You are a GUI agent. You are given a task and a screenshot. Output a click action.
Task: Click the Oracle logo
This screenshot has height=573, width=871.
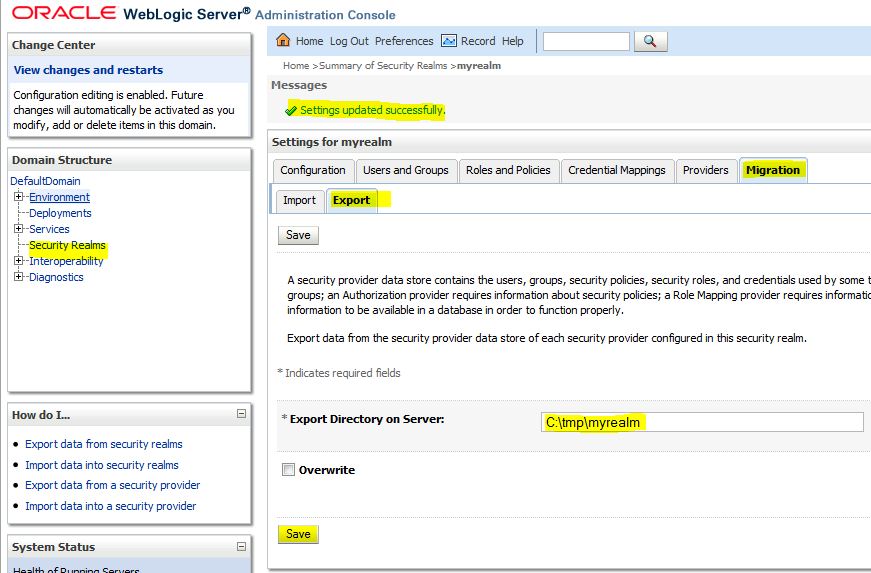pyautogui.click(x=64, y=13)
